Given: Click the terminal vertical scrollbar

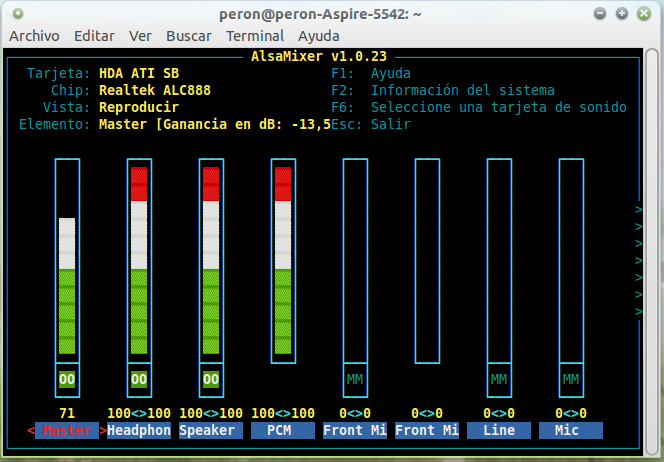Looking at the screenshot, I should click(651, 253).
